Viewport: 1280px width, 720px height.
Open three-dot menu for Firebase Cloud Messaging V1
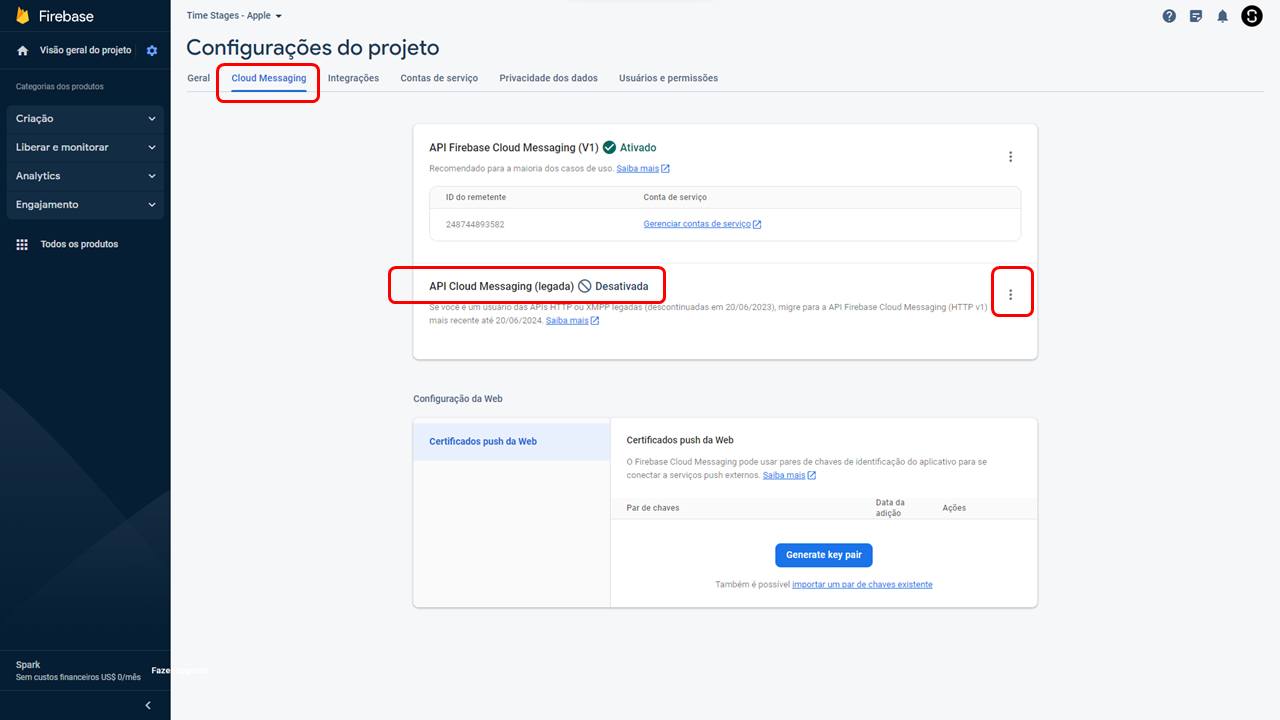(1010, 157)
